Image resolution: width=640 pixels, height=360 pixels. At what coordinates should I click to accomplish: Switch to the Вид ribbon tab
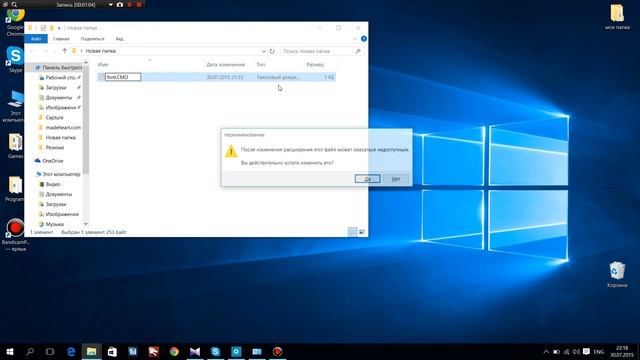119,39
